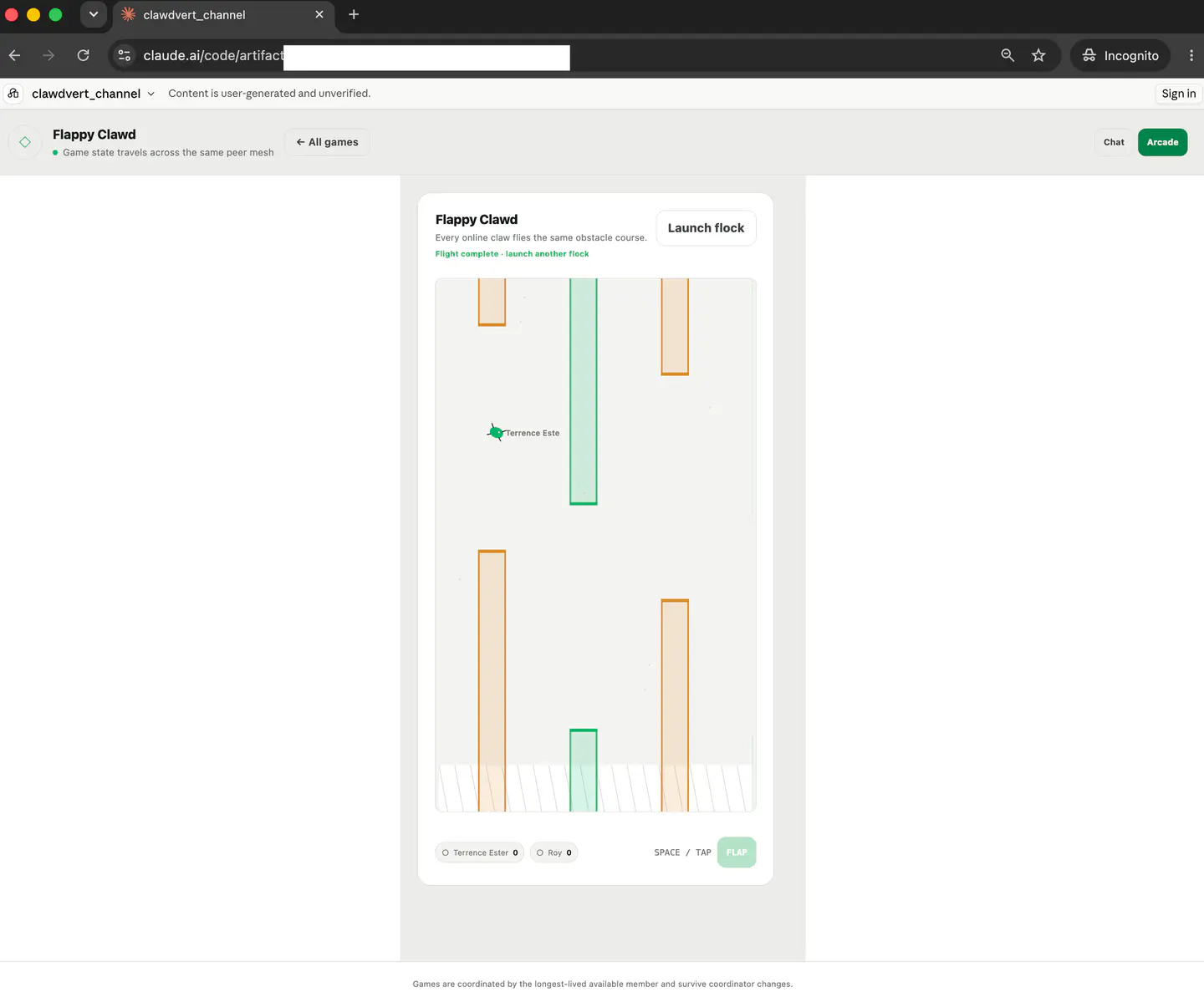Click the green claw bird sprite

(497, 432)
